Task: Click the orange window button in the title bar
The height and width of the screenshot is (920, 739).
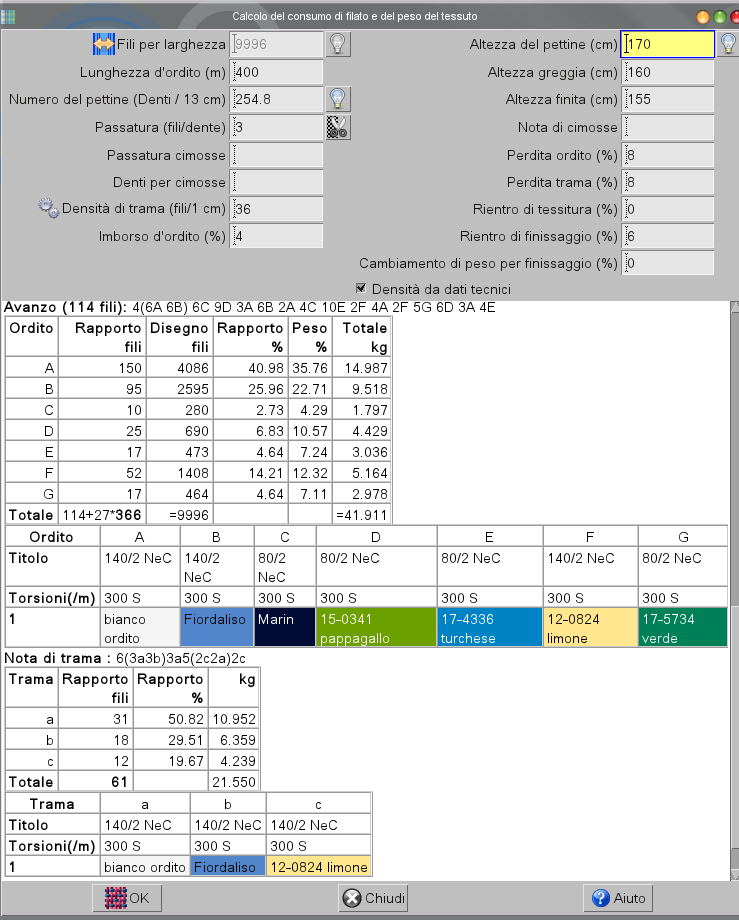Action: pyautogui.click(x=703, y=17)
